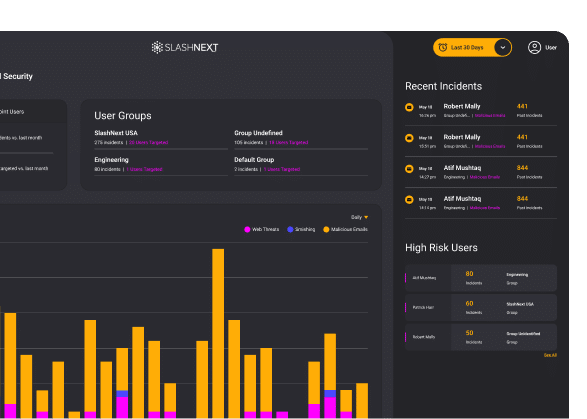The width and height of the screenshot is (587, 419).
Task: Select the Group Undefined user group
Action: pyautogui.click(x=258, y=133)
